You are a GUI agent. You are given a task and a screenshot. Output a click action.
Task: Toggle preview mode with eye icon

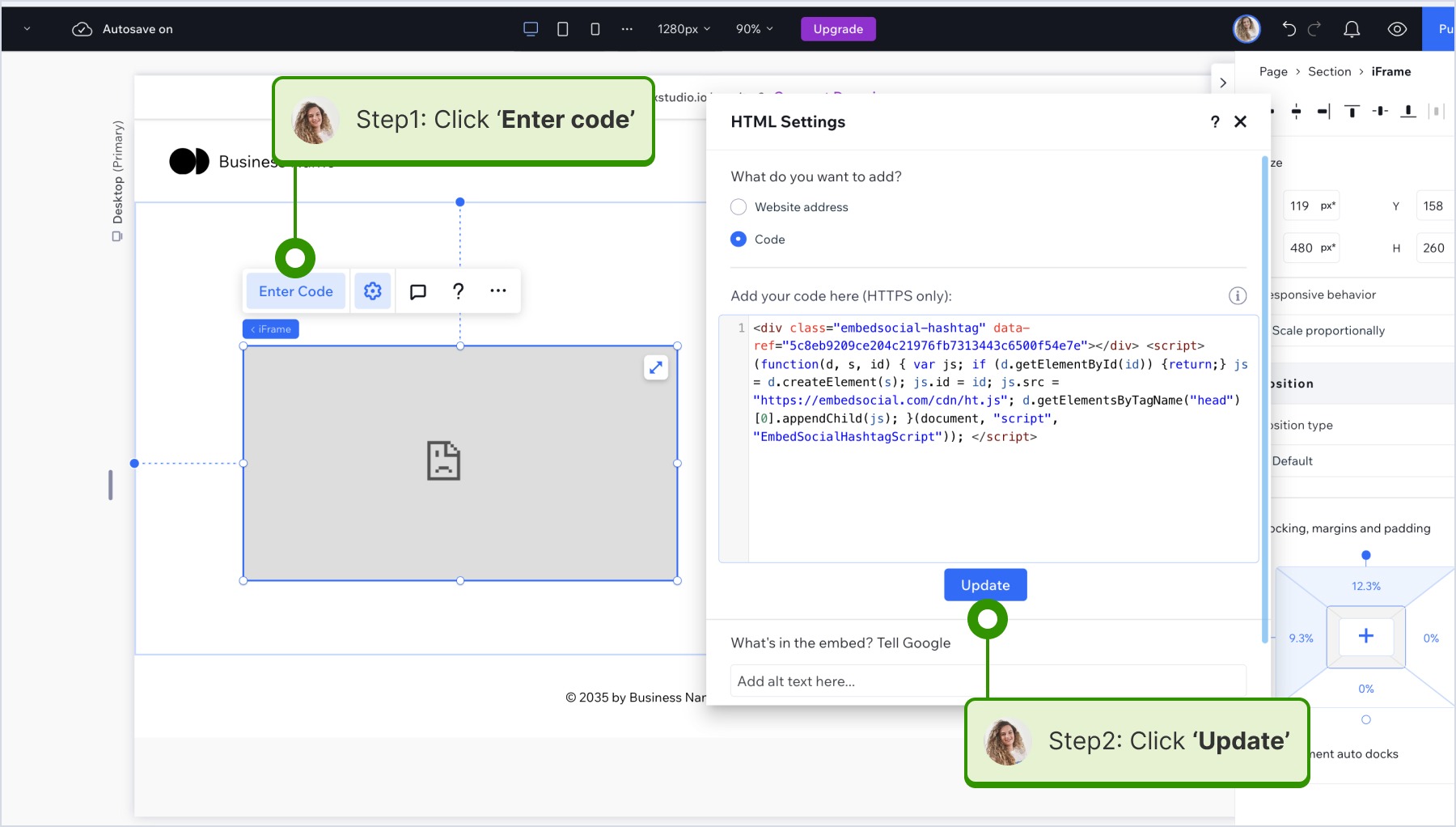(1397, 29)
